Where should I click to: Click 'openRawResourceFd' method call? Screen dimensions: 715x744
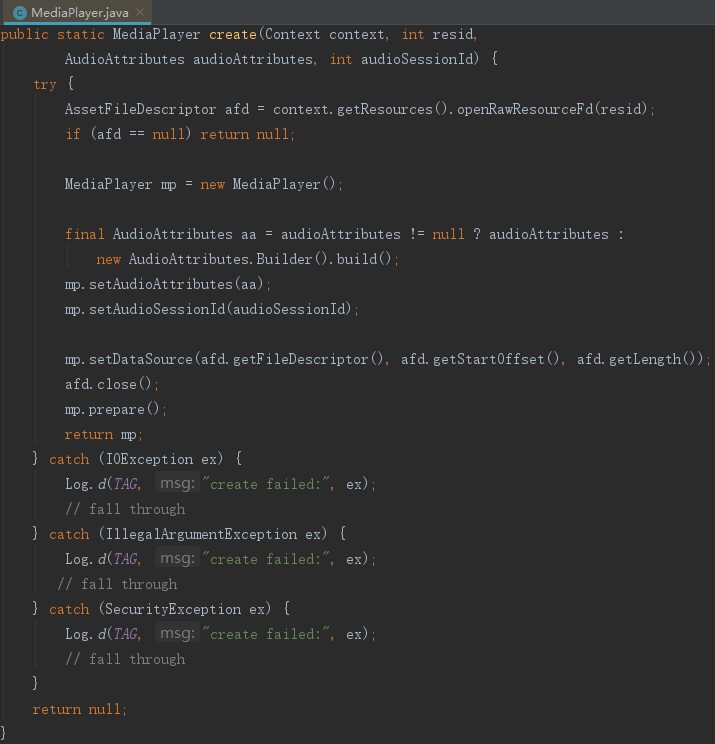click(x=525, y=109)
